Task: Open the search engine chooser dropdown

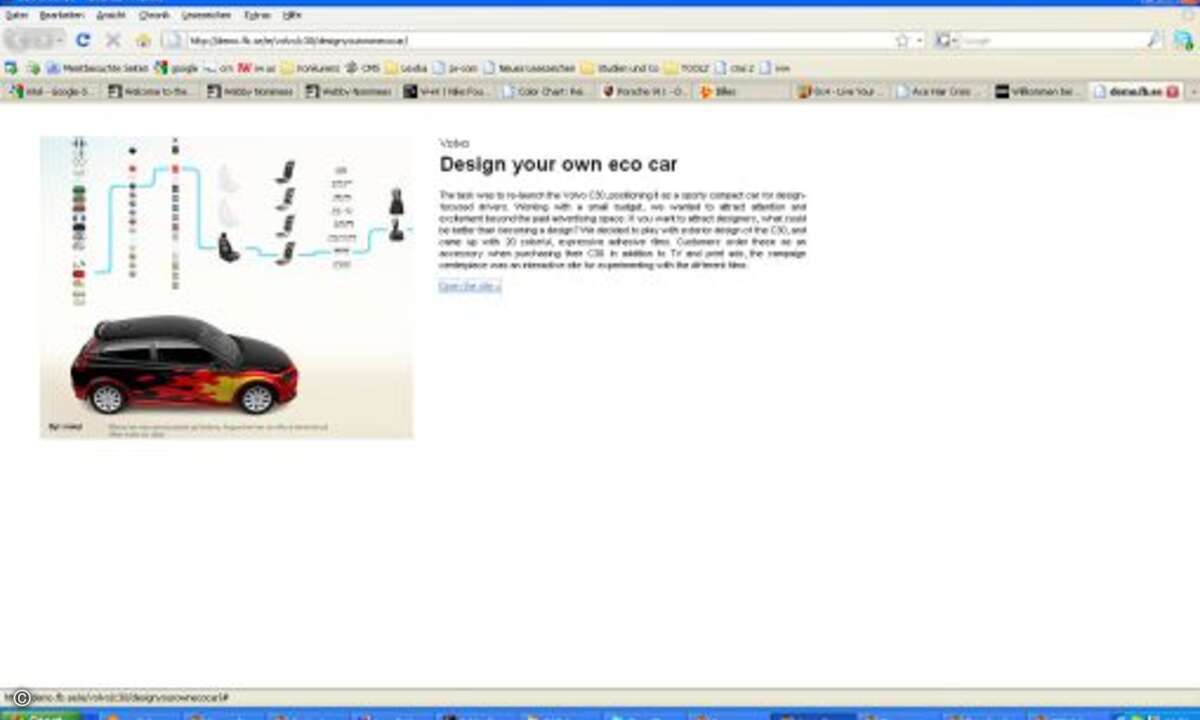Action: click(944, 41)
